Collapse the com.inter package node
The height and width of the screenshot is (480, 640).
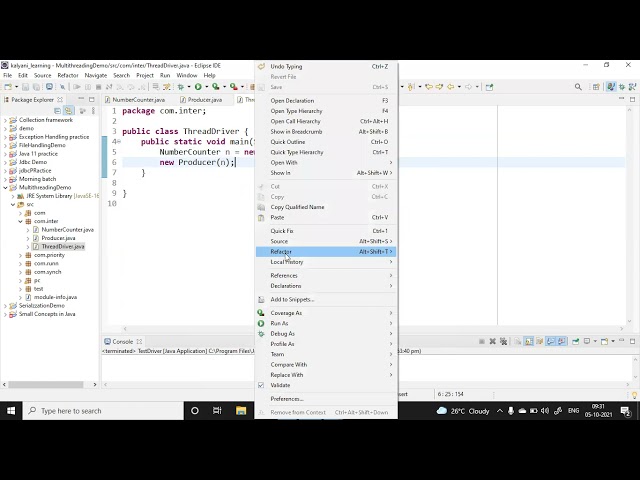click(20, 221)
